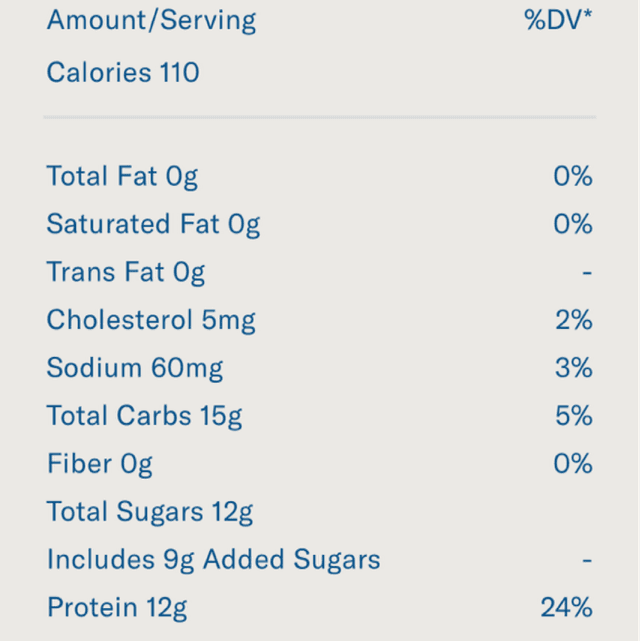
Task: Click the Protein 12g label
Action: [117, 607]
